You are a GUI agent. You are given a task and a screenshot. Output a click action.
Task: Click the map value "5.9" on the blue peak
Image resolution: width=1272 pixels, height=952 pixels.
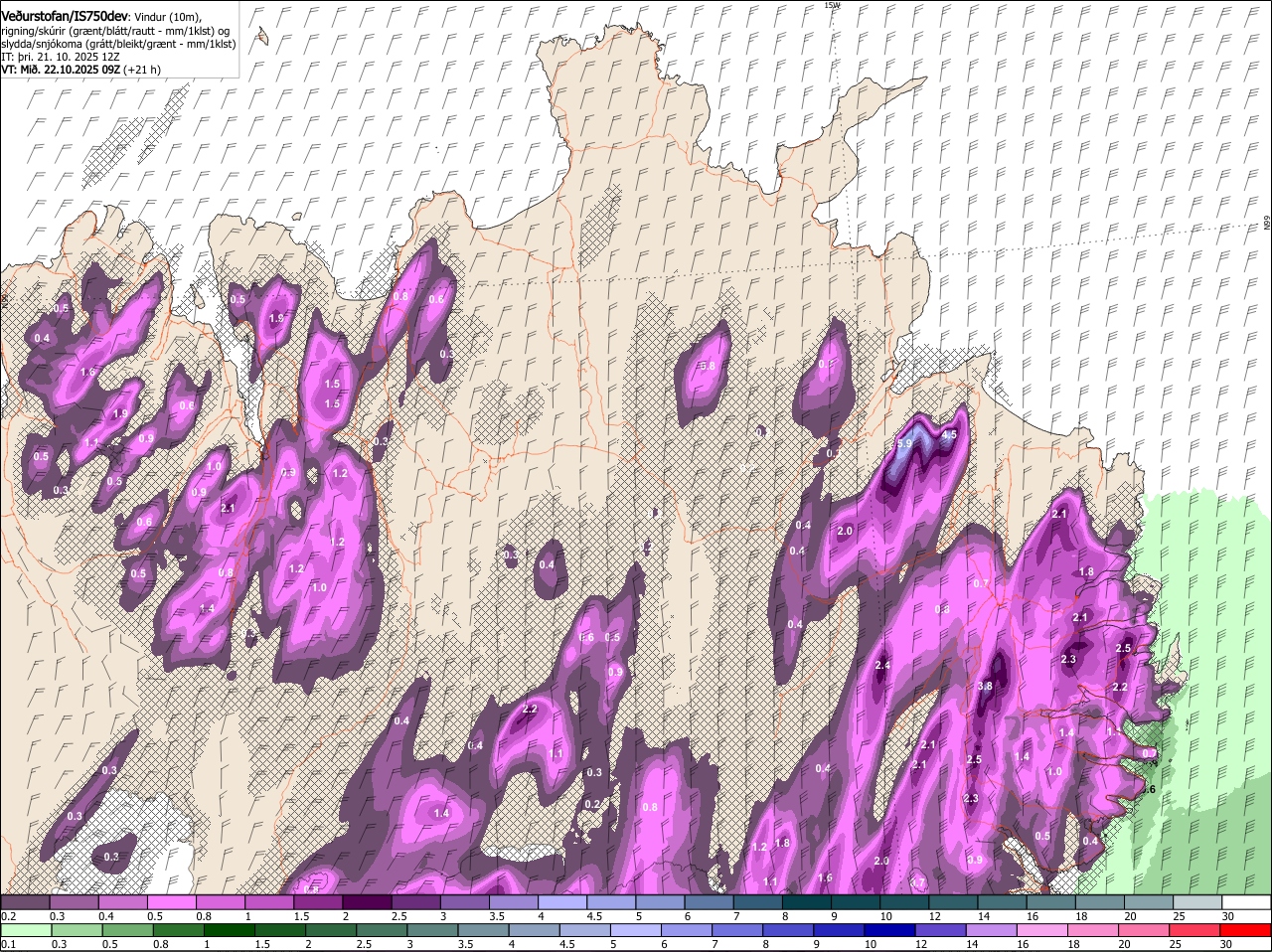[904, 443]
